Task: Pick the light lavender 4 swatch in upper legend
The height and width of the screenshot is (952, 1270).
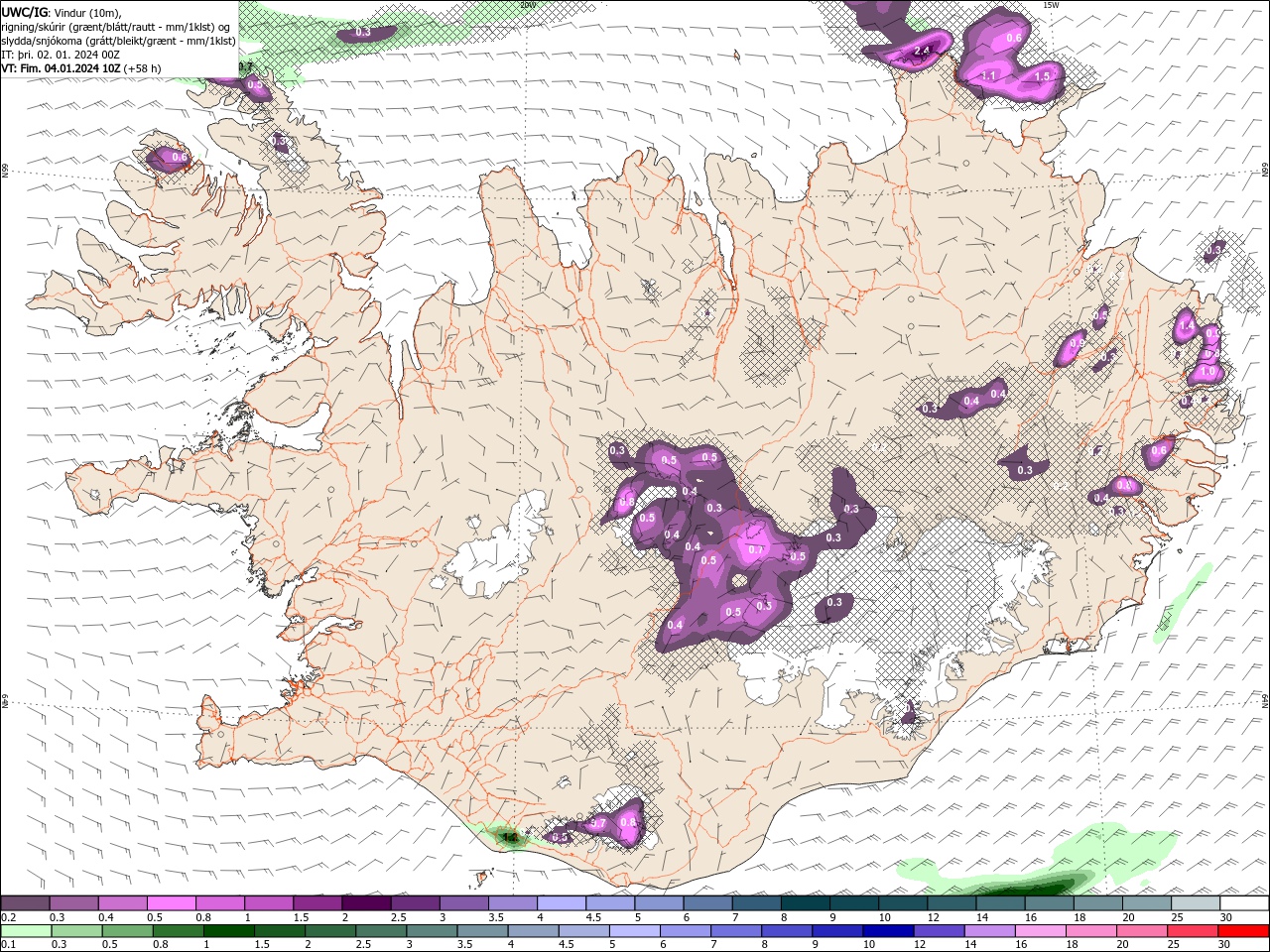Action: click(561, 903)
